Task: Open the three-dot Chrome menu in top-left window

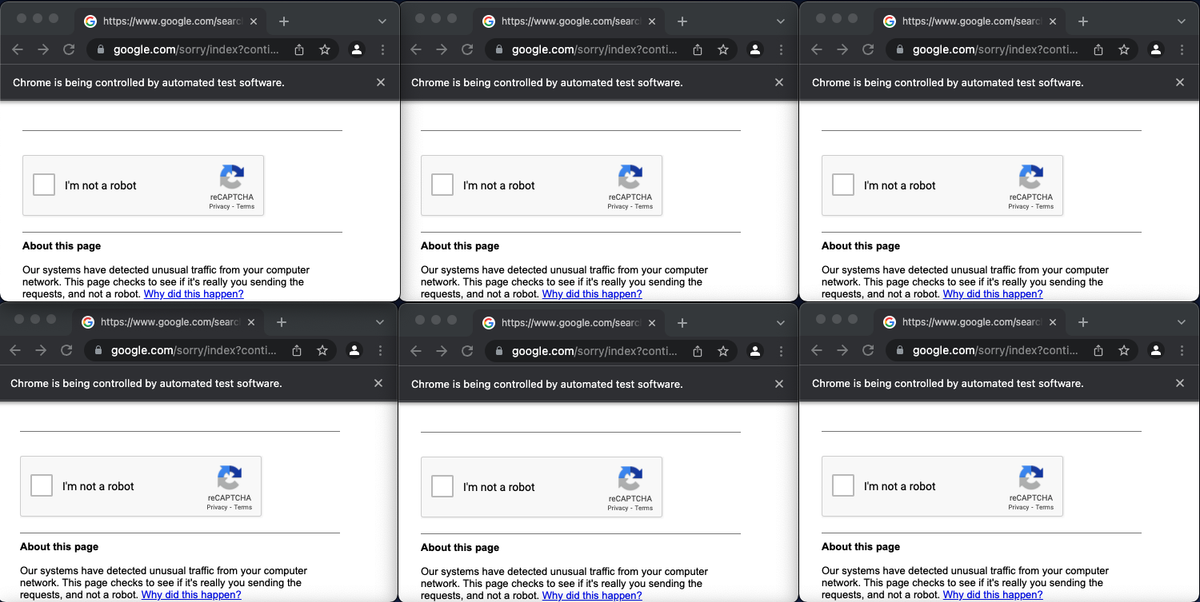Action: click(383, 49)
